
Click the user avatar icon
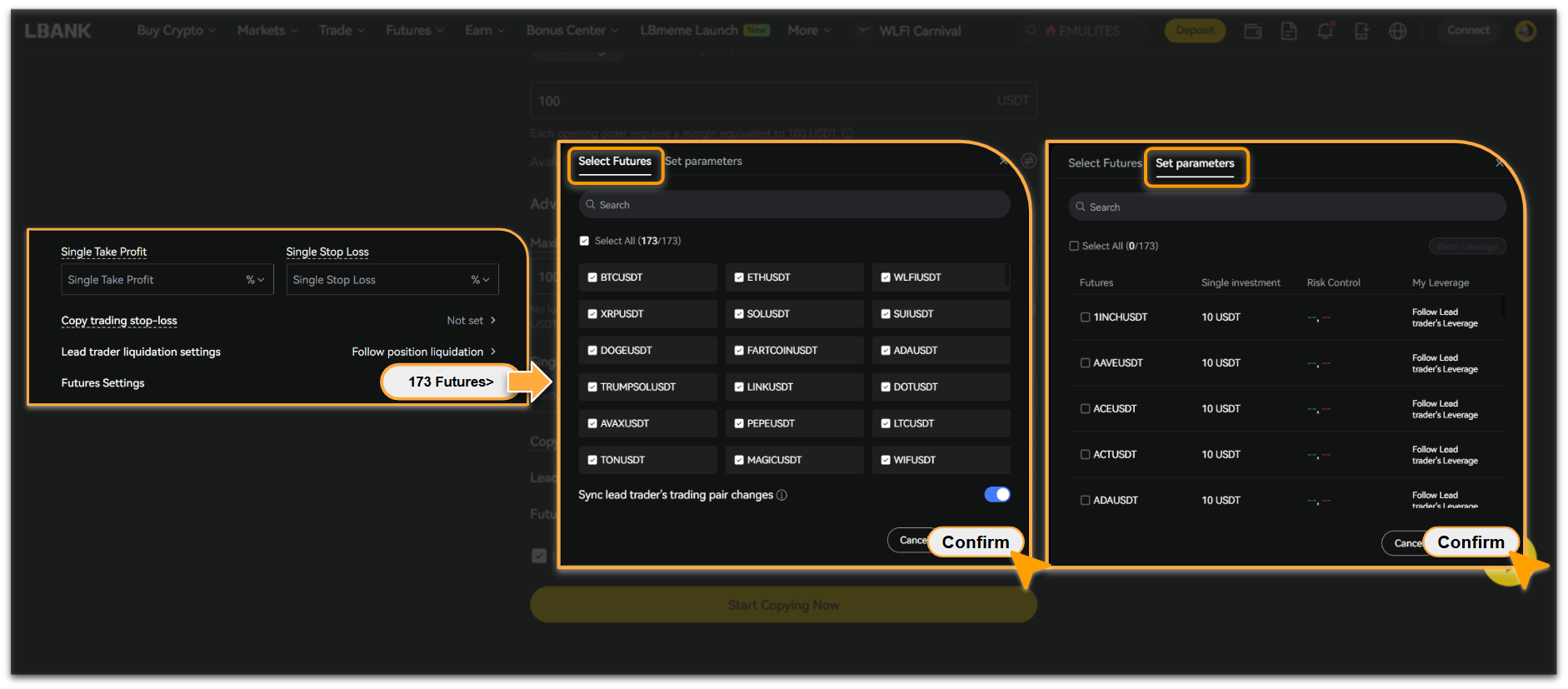pyautogui.click(x=1525, y=31)
